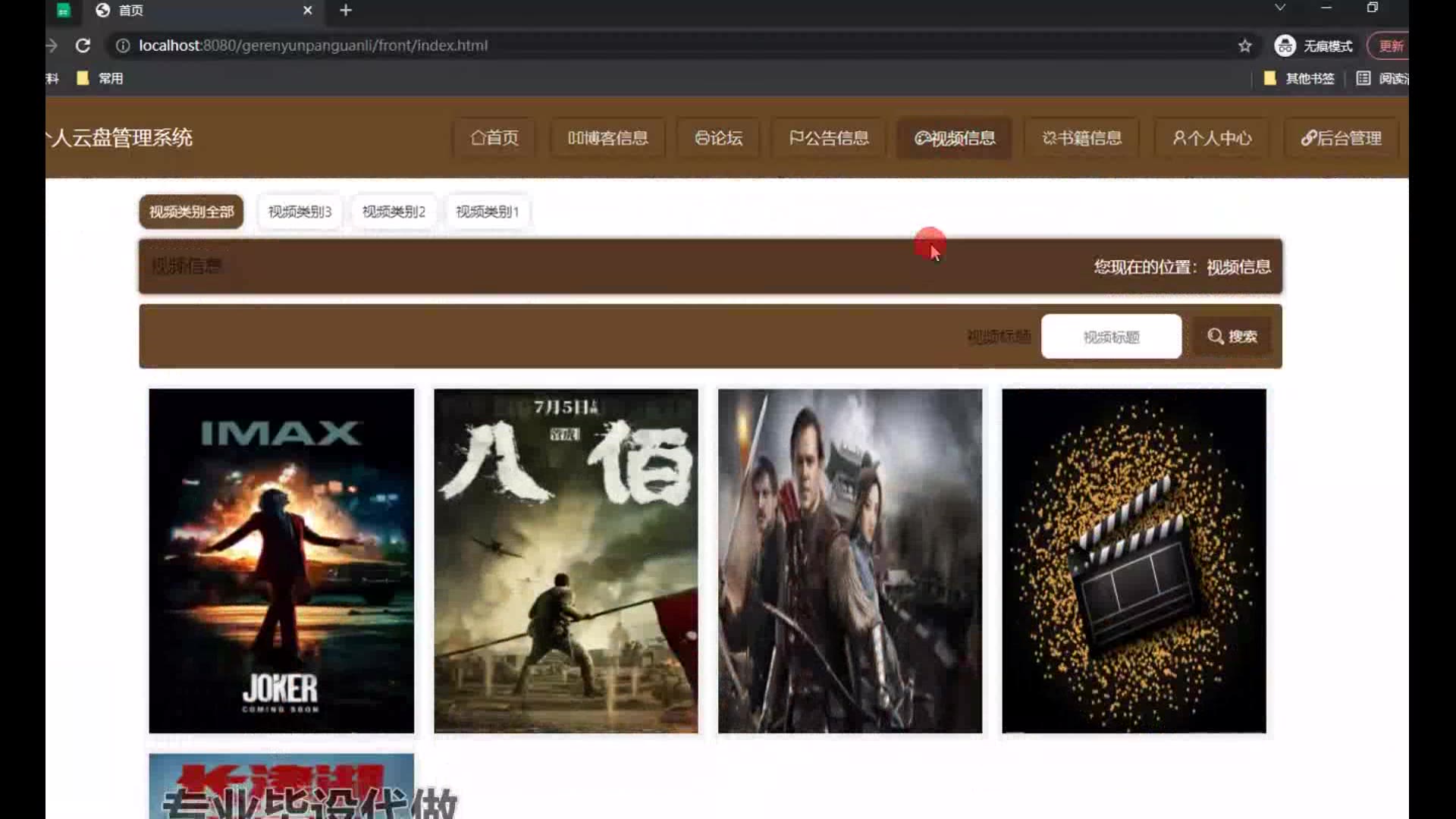Click the address bar URL

pyautogui.click(x=313, y=45)
